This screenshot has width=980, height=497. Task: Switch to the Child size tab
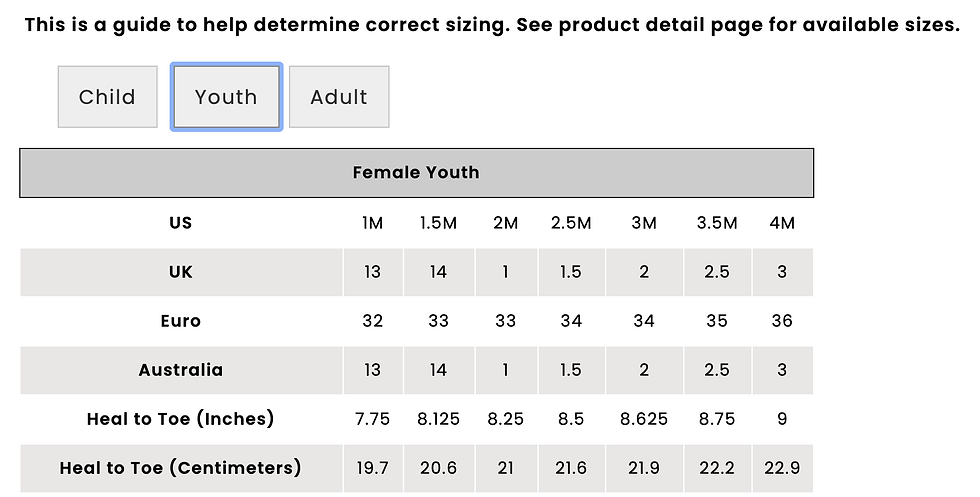(x=108, y=97)
